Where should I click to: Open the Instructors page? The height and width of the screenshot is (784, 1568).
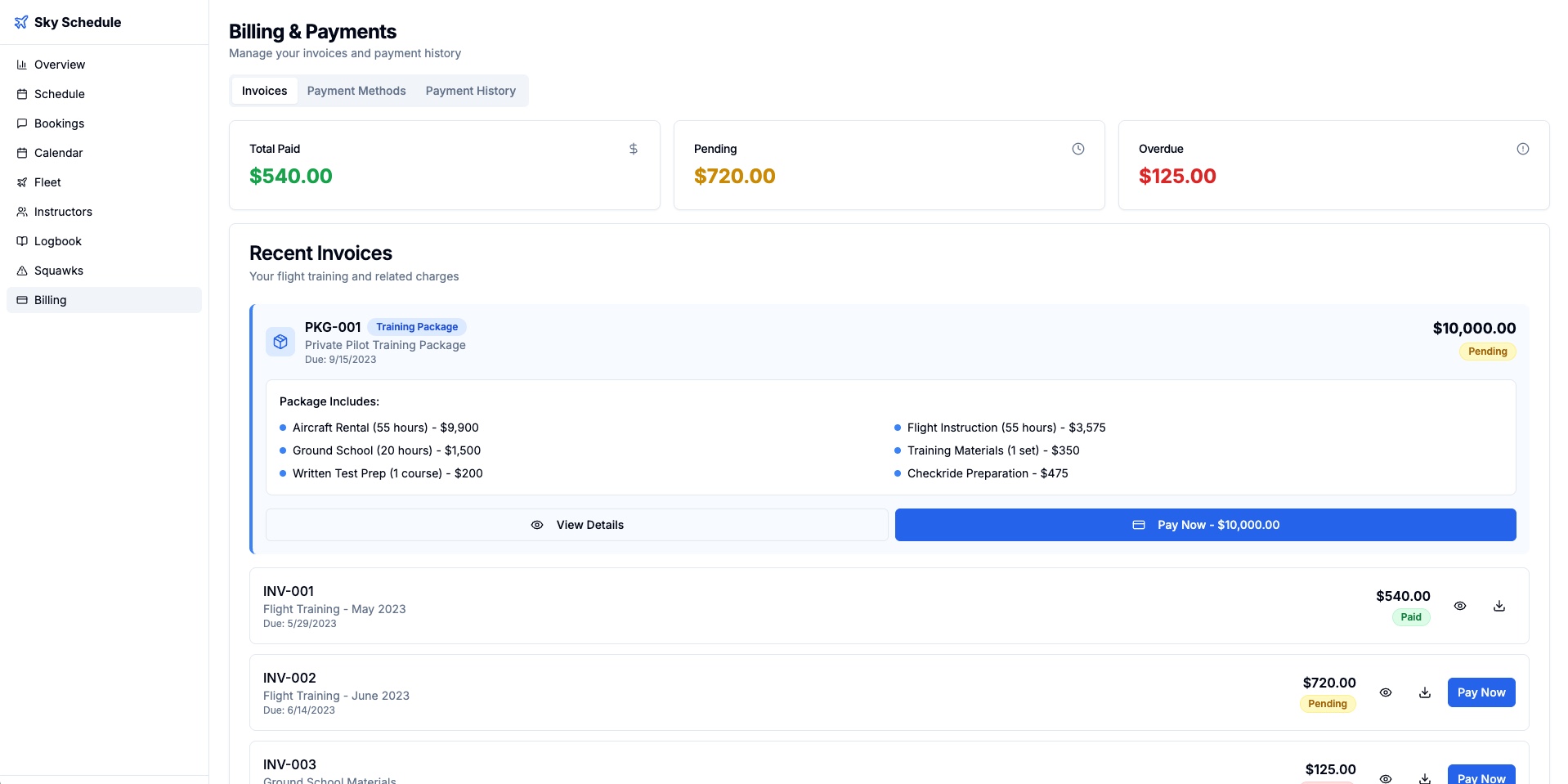coord(63,212)
